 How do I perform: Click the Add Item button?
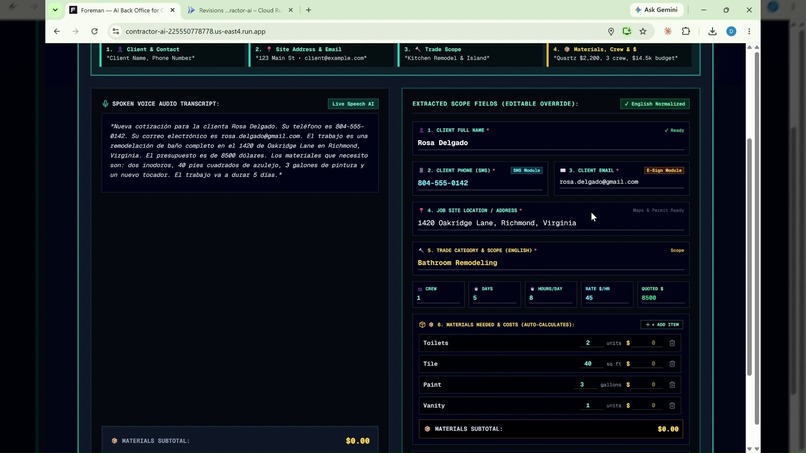(662, 324)
